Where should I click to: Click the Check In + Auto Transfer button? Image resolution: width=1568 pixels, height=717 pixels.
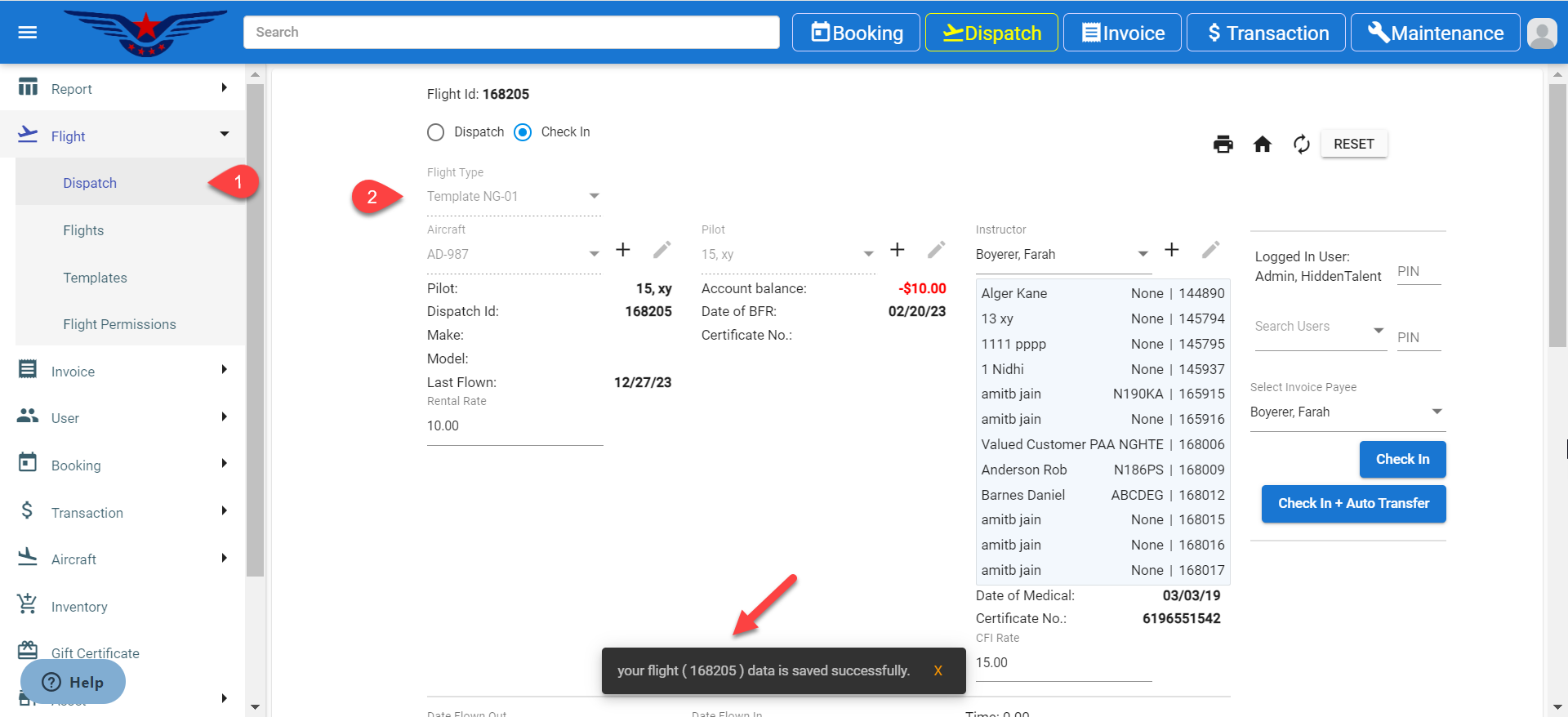1353,504
